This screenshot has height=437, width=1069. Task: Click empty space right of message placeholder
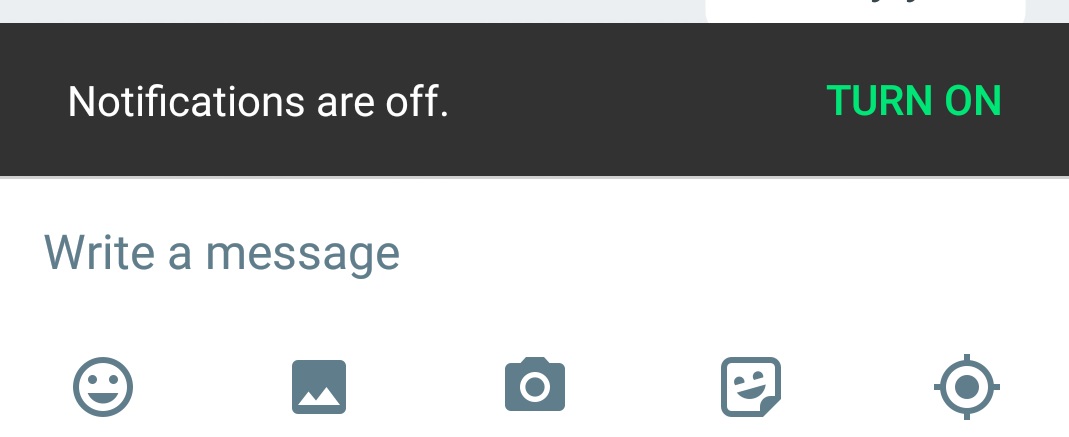point(729,253)
